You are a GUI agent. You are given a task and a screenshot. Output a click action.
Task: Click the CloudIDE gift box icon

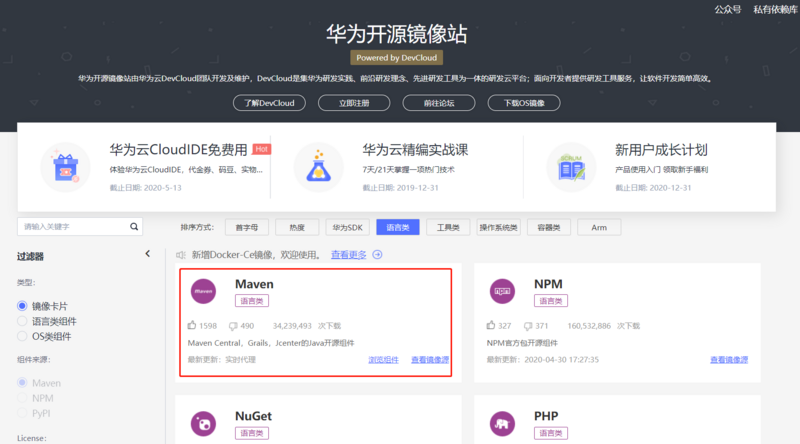(65, 167)
